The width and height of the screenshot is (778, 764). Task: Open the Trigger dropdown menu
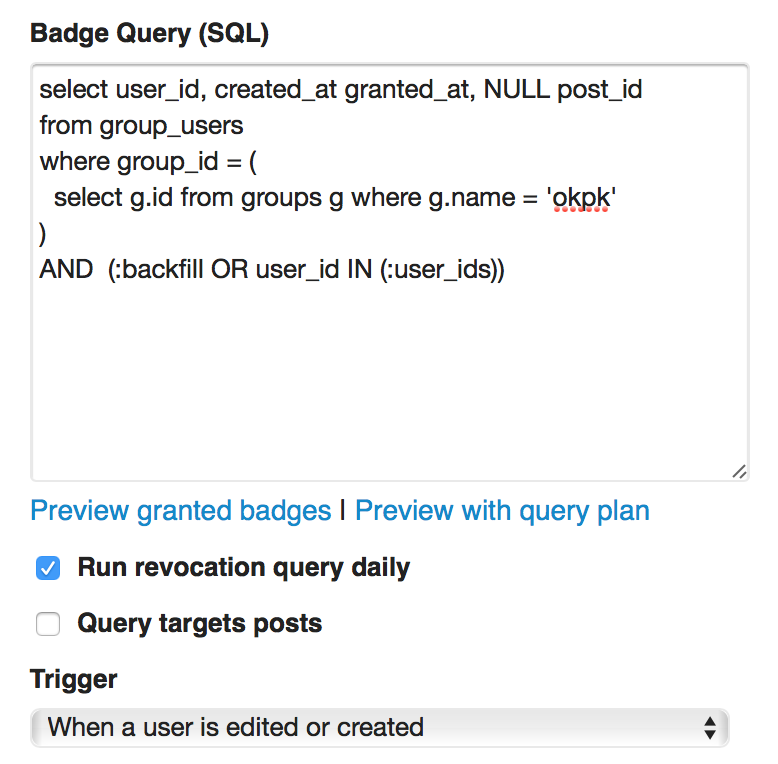click(x=380, y=727)
